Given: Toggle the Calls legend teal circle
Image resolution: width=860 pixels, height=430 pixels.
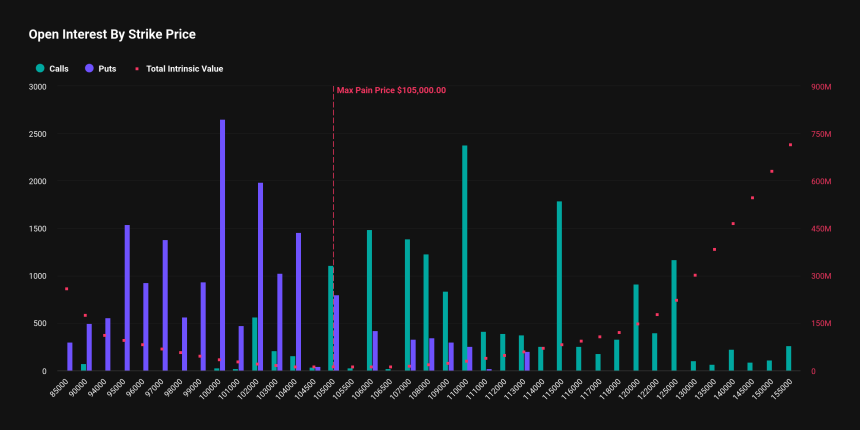Looking at the screenshot, I should coord(39,69).
